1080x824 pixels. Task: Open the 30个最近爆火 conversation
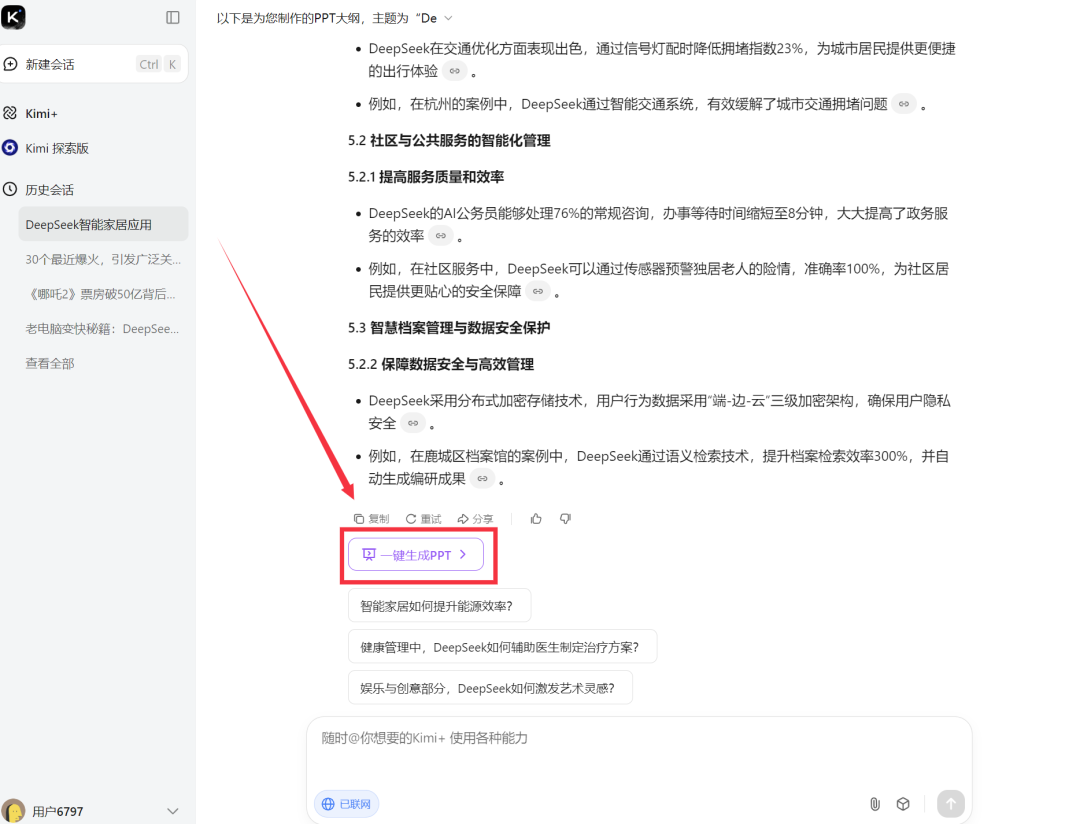[x=103, y=260]
